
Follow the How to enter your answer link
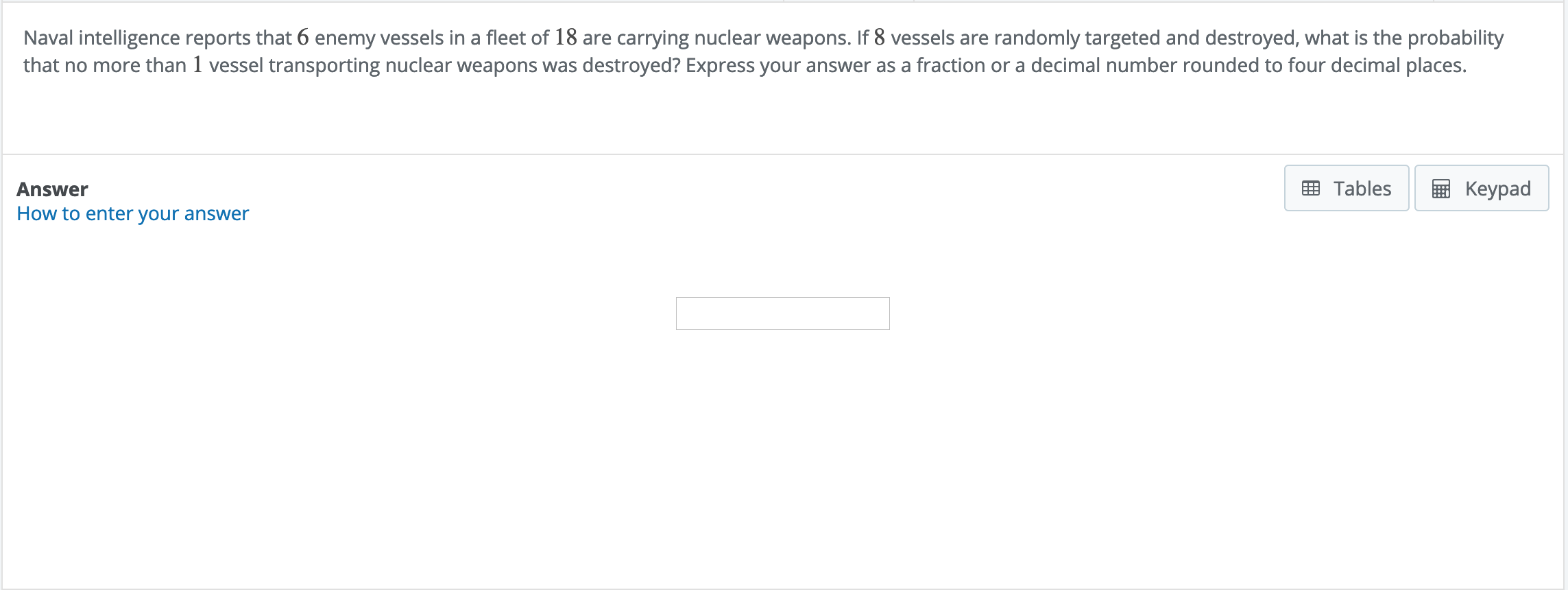[x=134, y=213]
